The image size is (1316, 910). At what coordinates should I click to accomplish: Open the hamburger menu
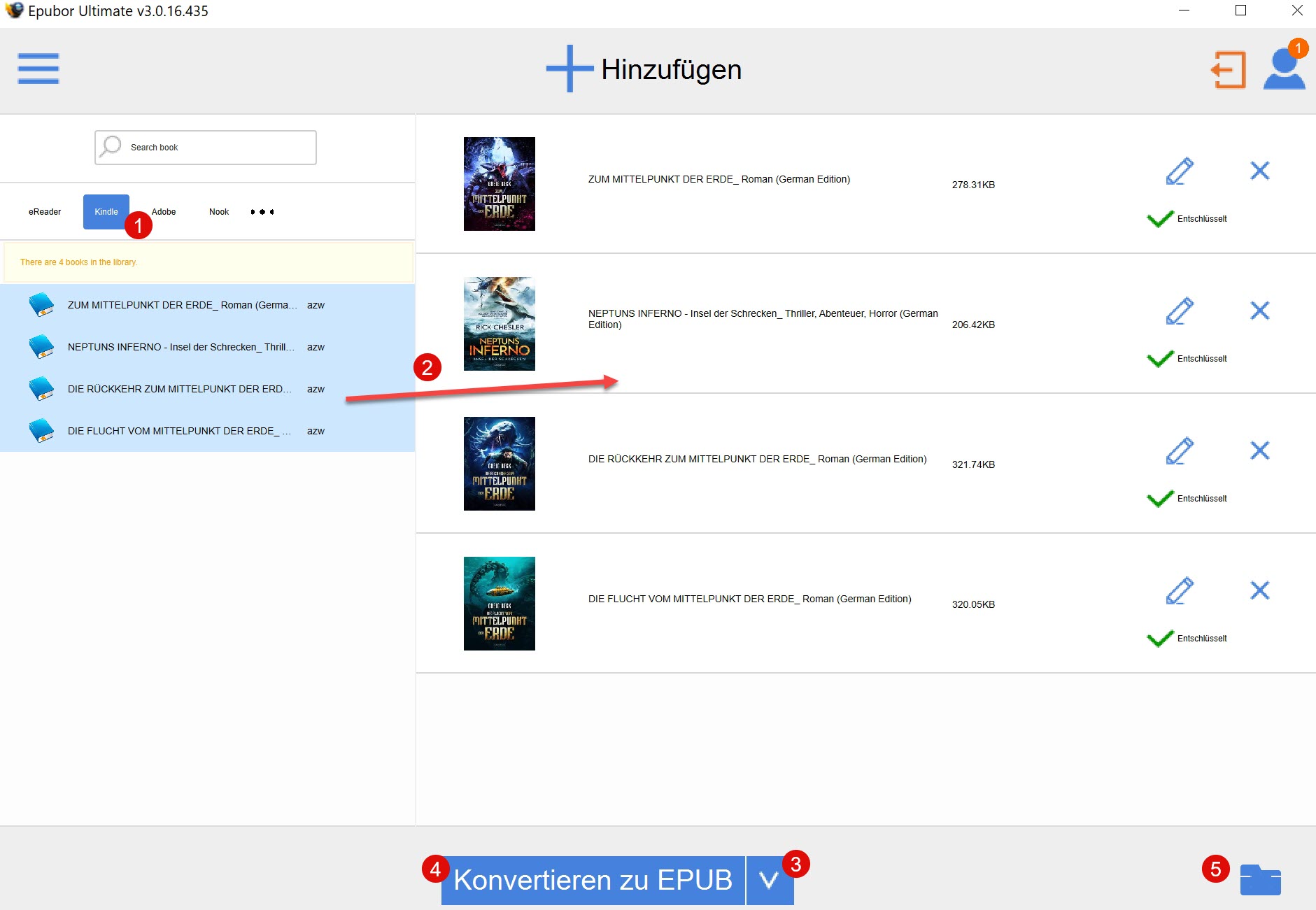pos(38,69)
